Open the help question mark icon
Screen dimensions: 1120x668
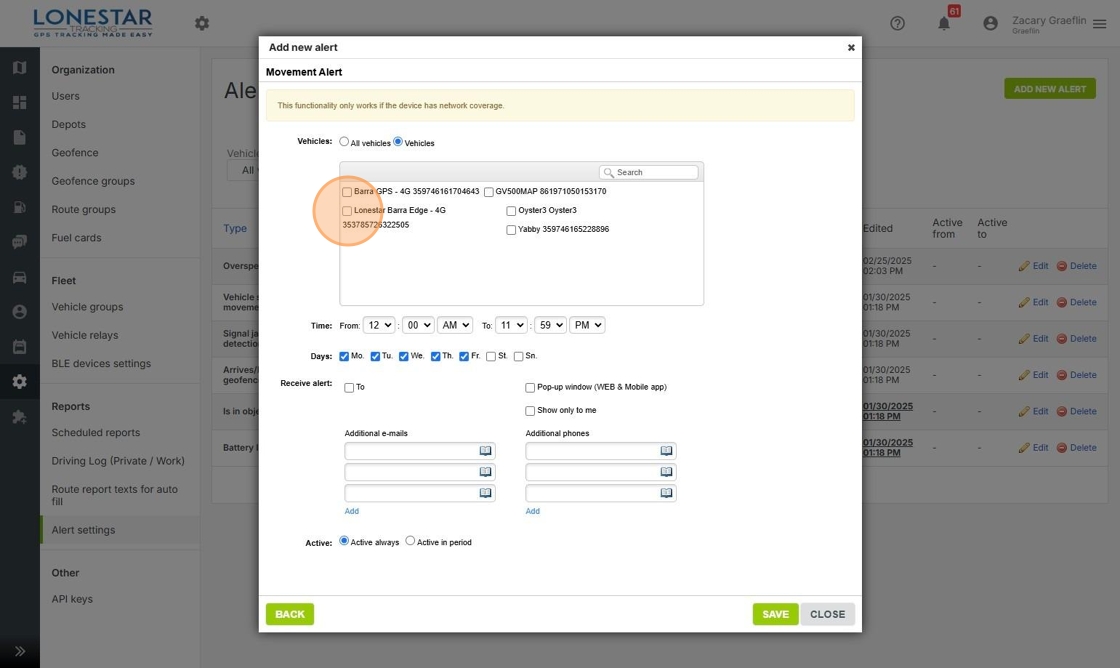coord(897,24)
